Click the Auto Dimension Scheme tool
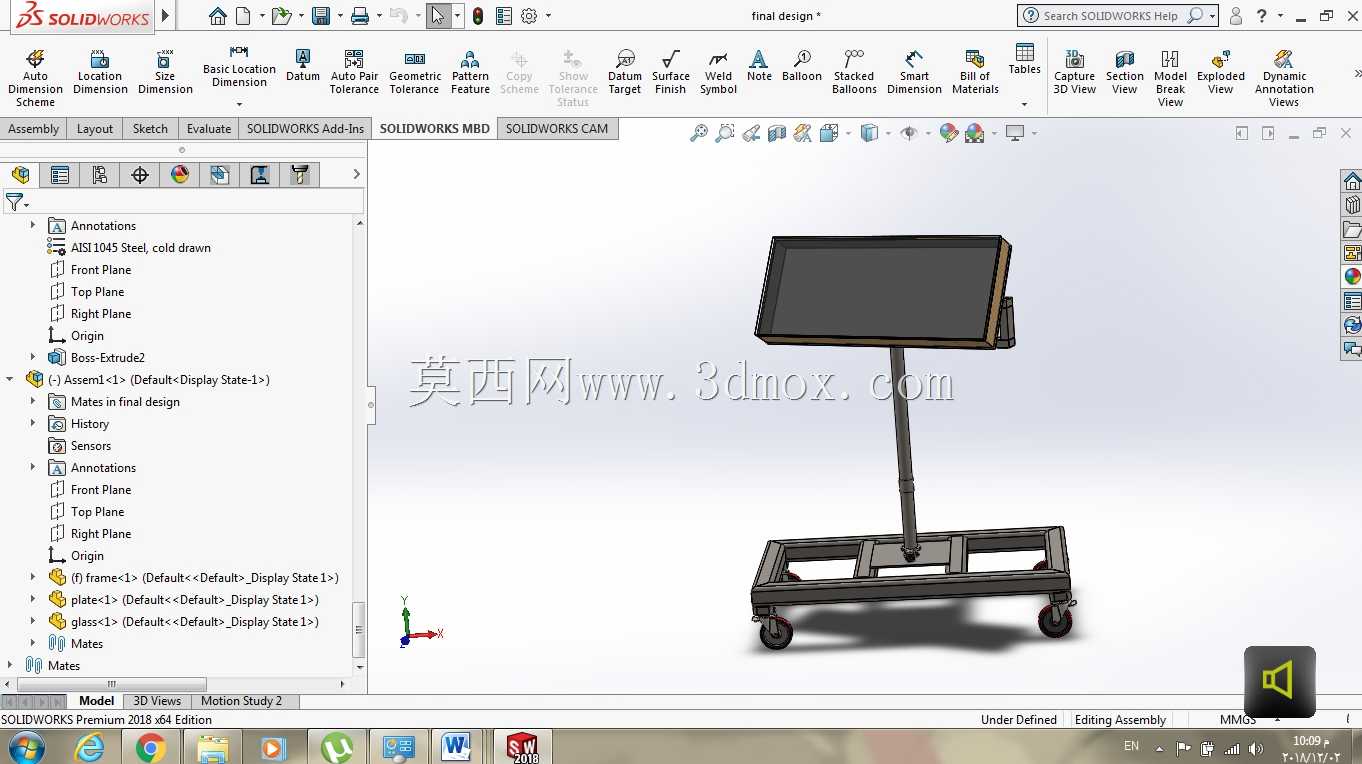Screen dimensions: 1362x764 35,78
